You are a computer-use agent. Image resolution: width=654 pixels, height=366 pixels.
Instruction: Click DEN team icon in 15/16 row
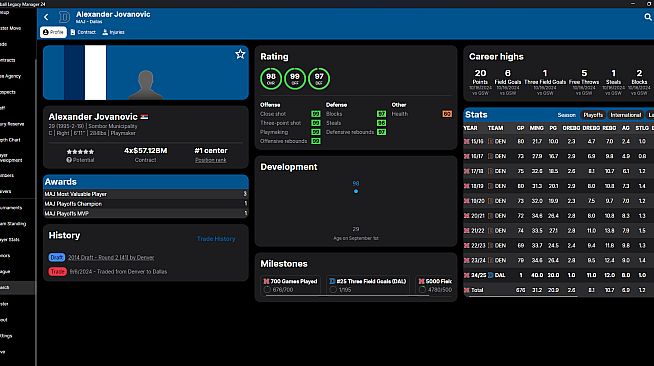(x=491, y=142)
